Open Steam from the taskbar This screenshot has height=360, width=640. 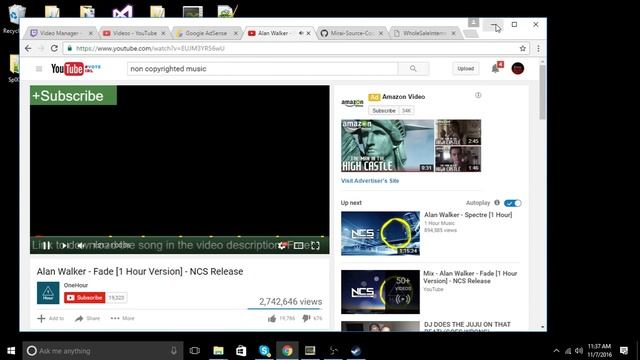tap(356, 351)
